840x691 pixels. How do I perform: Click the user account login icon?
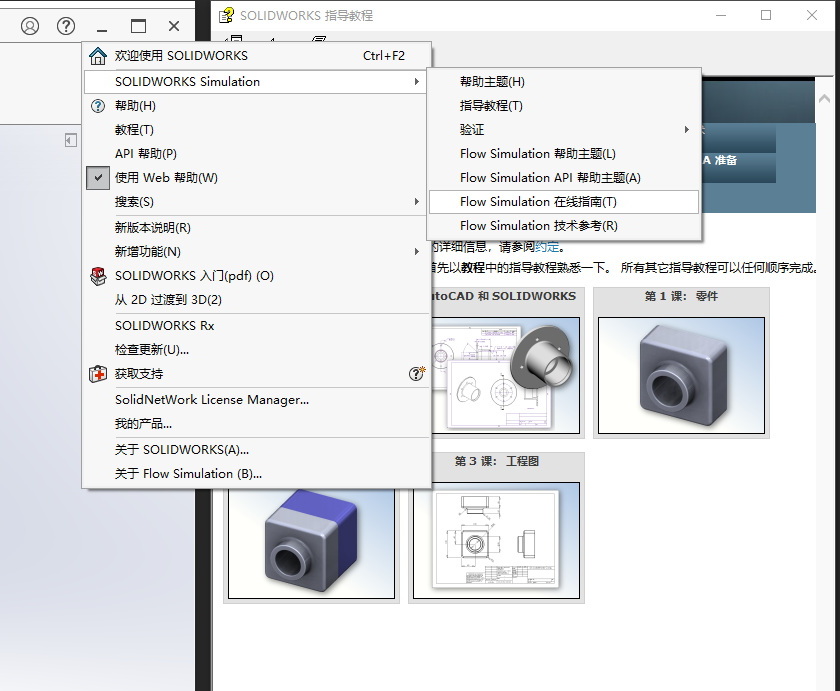(30, 26)
